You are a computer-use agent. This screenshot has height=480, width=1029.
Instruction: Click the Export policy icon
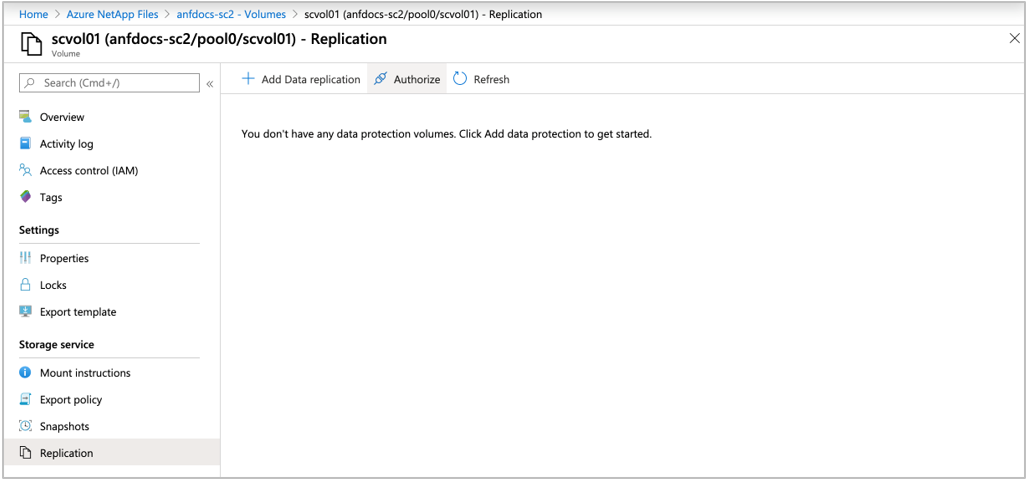tap(26, 399)
